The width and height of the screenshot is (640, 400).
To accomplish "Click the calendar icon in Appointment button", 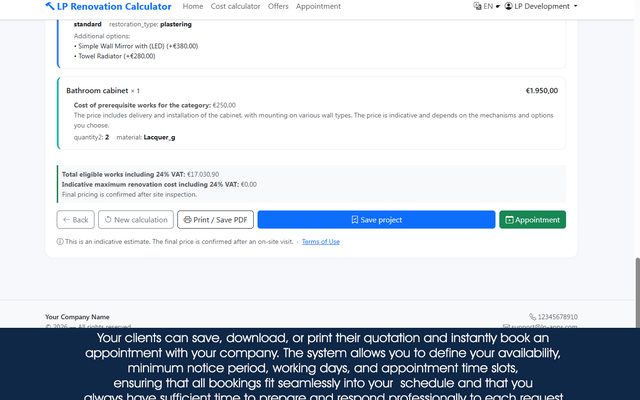I will pos(509,220).
